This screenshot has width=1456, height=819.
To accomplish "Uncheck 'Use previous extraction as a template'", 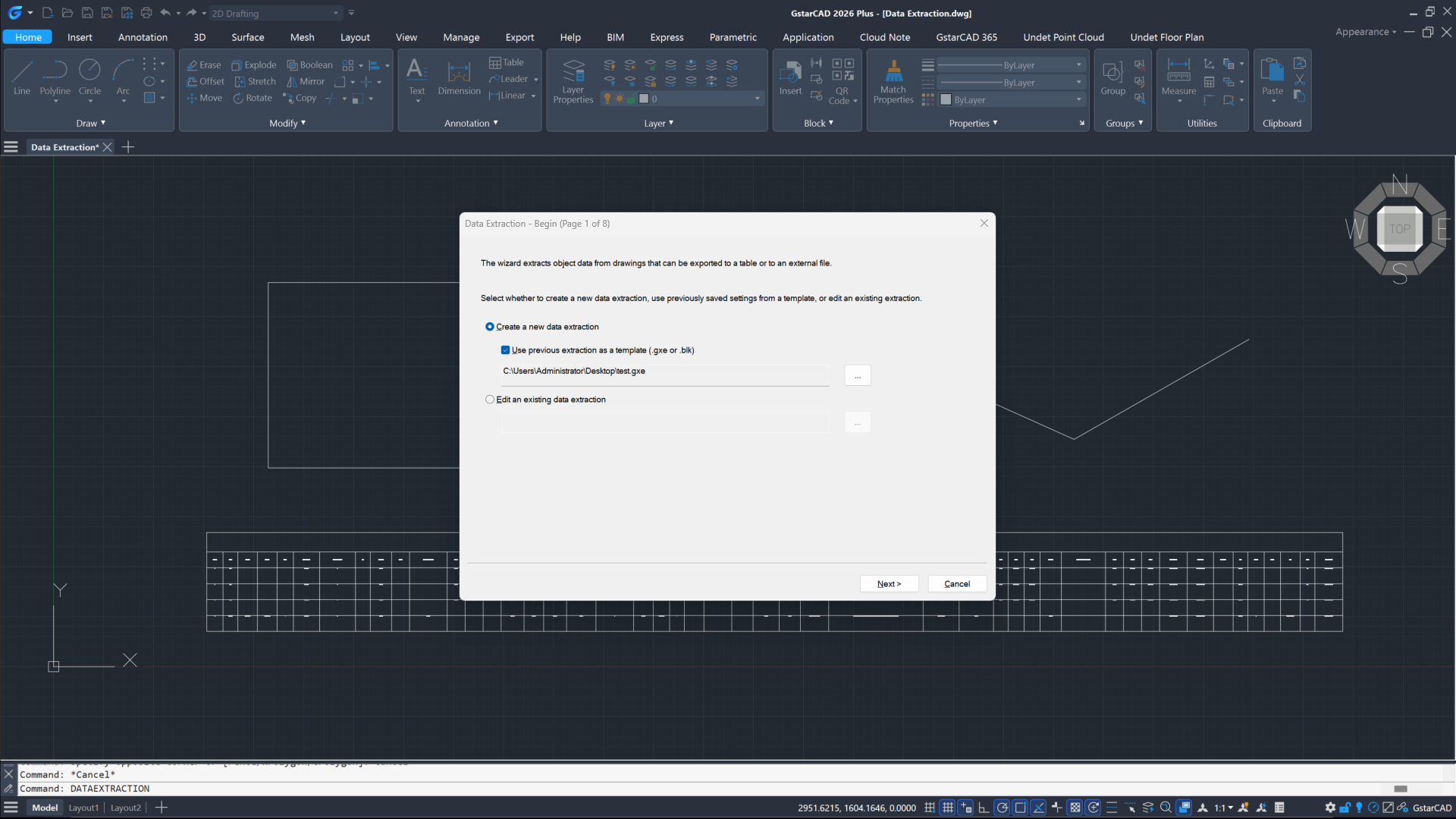I will [506, 350].
